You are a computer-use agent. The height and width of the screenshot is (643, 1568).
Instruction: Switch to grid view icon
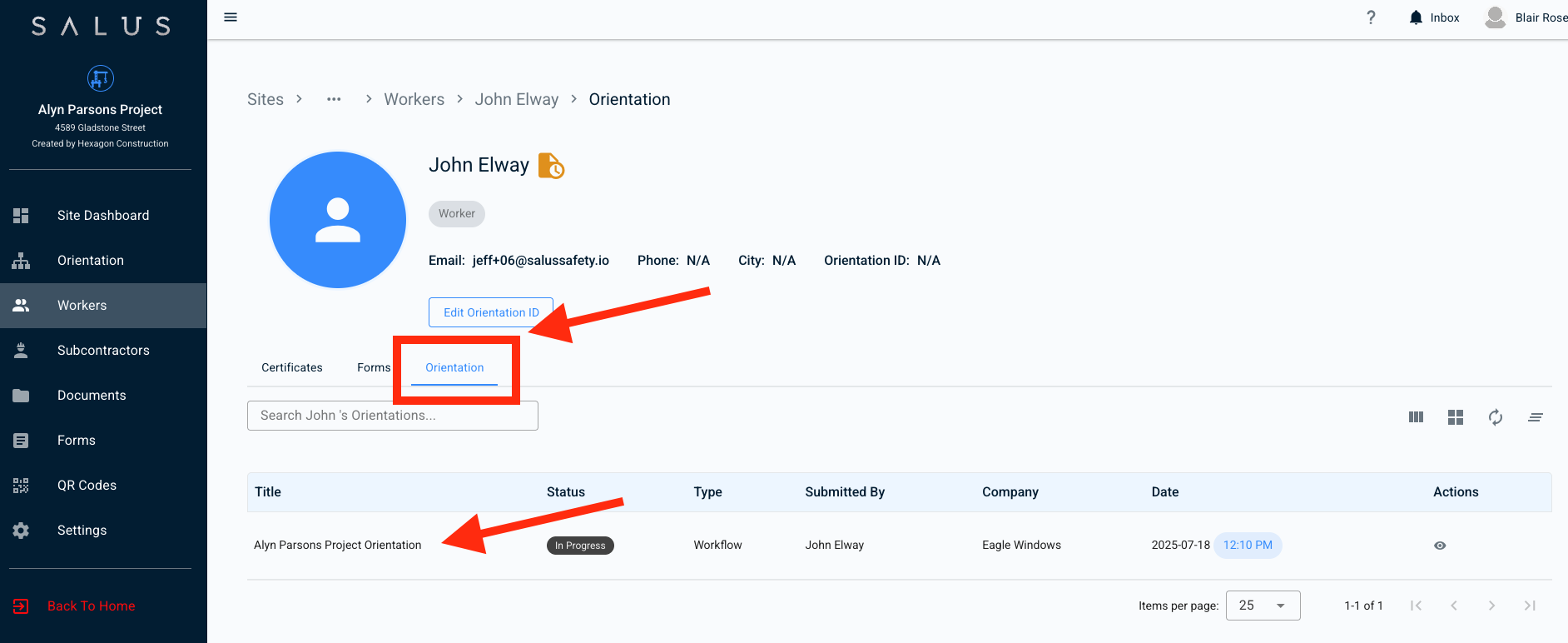1456,417
